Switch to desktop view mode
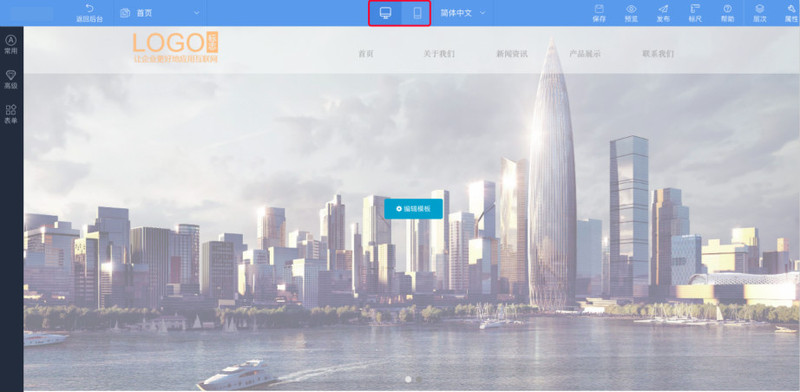 click(x=386, y=13)
